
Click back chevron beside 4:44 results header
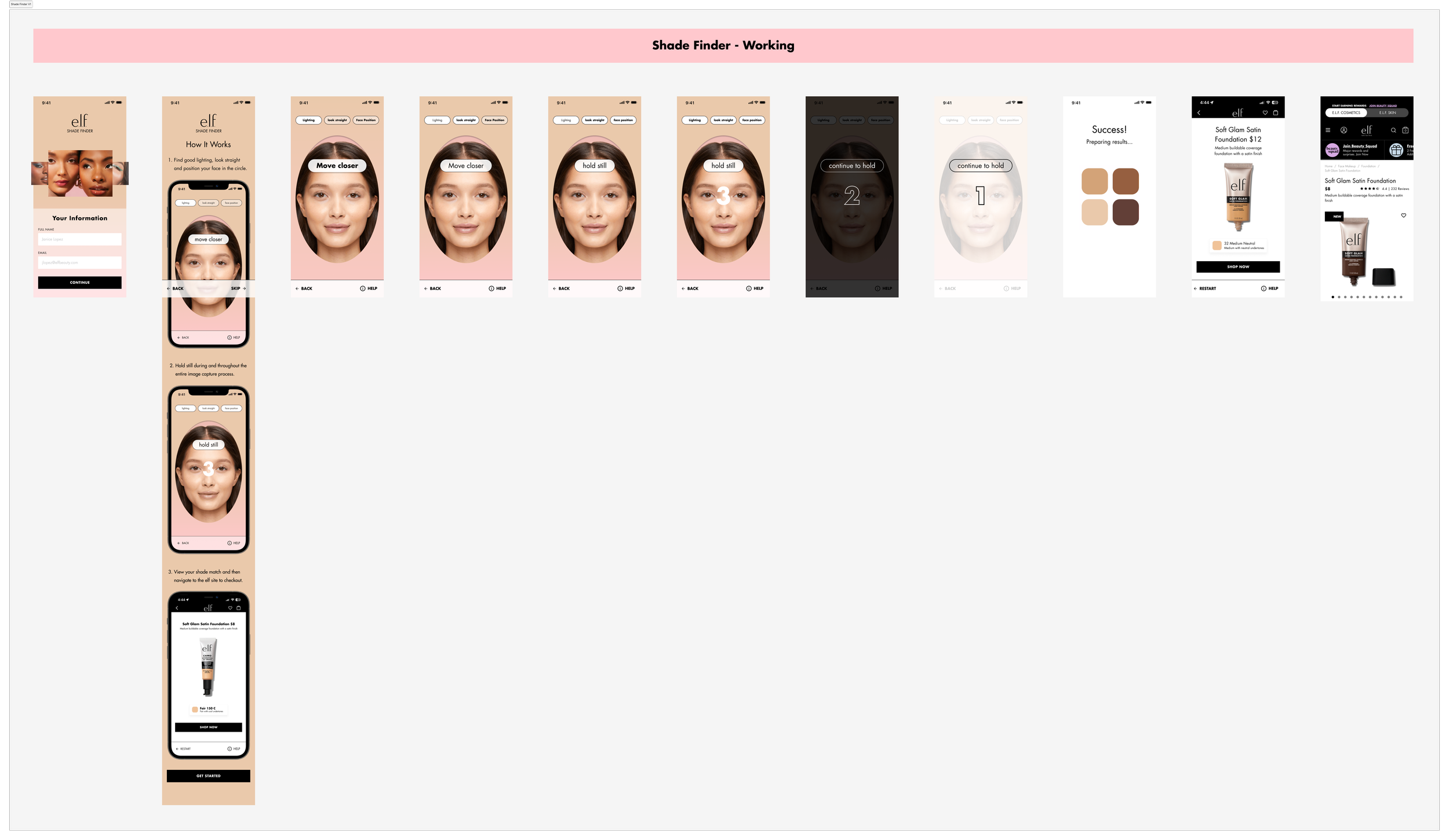click(x=1199, y=113)
